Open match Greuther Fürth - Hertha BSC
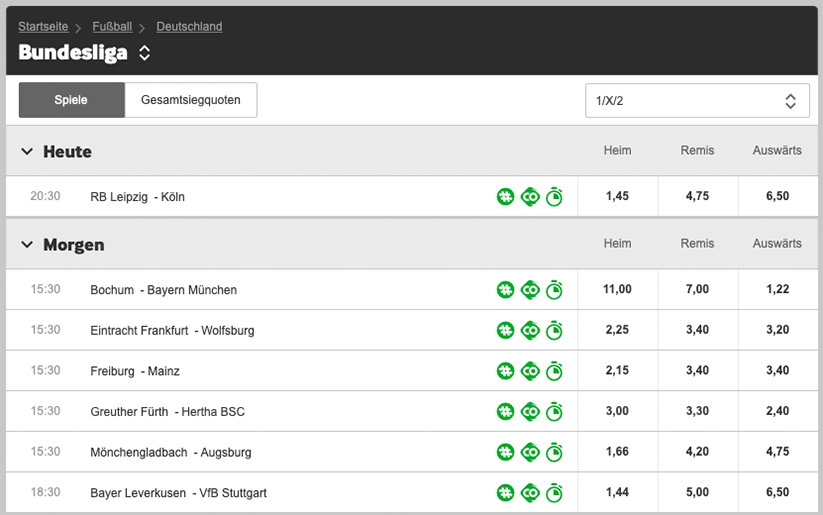The image size is (823, 515). coord(167,412)
